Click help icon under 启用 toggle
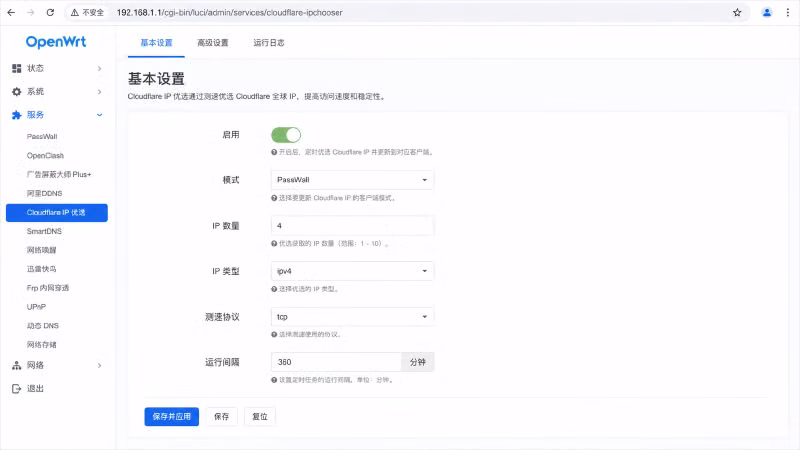This screenshot has height=450, width=800. (x=274, y=152)
